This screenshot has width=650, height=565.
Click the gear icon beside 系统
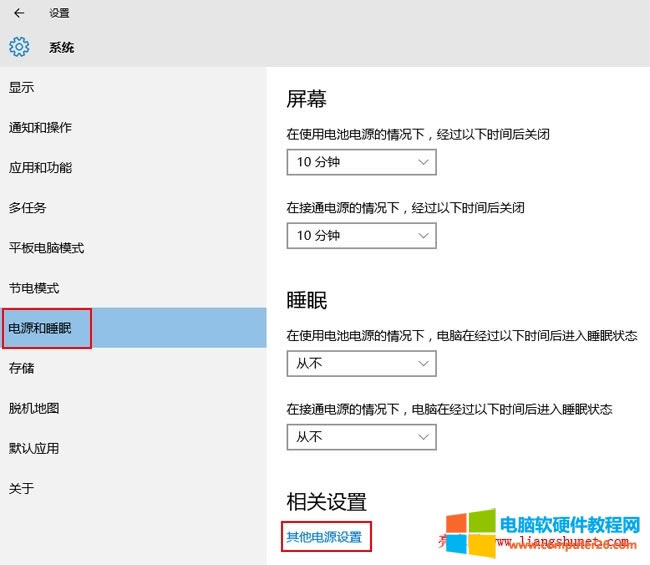point(19,47)
